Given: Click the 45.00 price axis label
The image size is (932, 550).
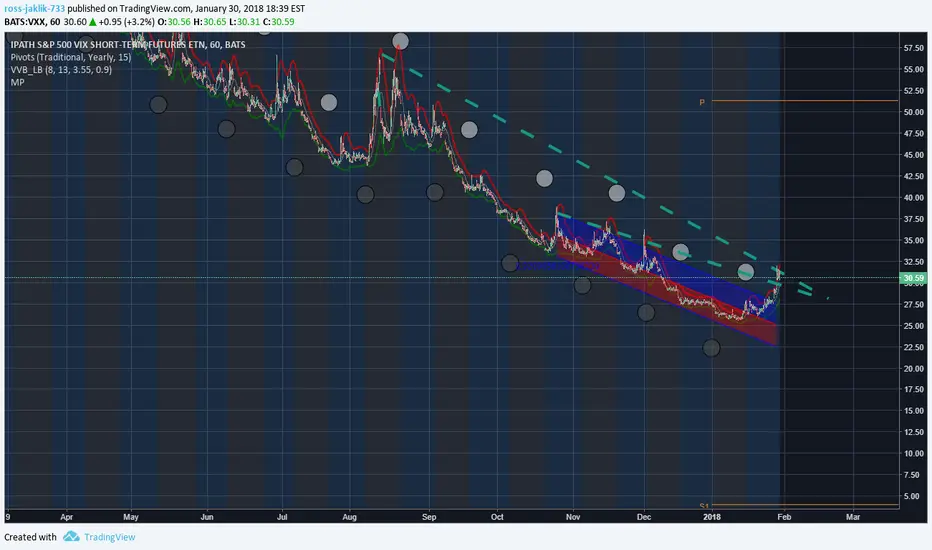Looking at the screenshot, I should (914, 155).
